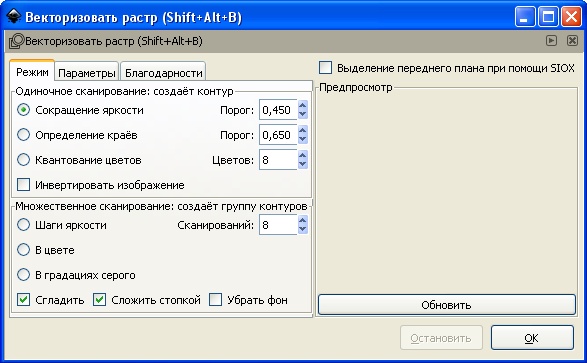Click the OK button
This screenshot has height=363, width=587.
532,338
